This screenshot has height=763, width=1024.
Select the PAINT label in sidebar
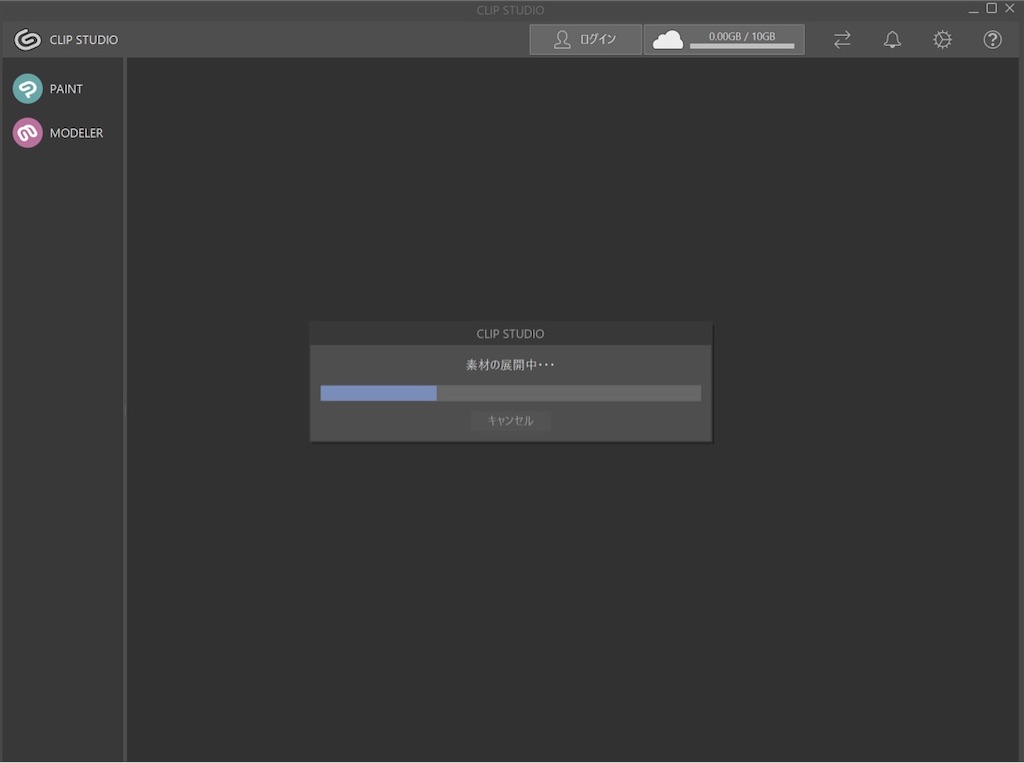[x=66, y=89]
